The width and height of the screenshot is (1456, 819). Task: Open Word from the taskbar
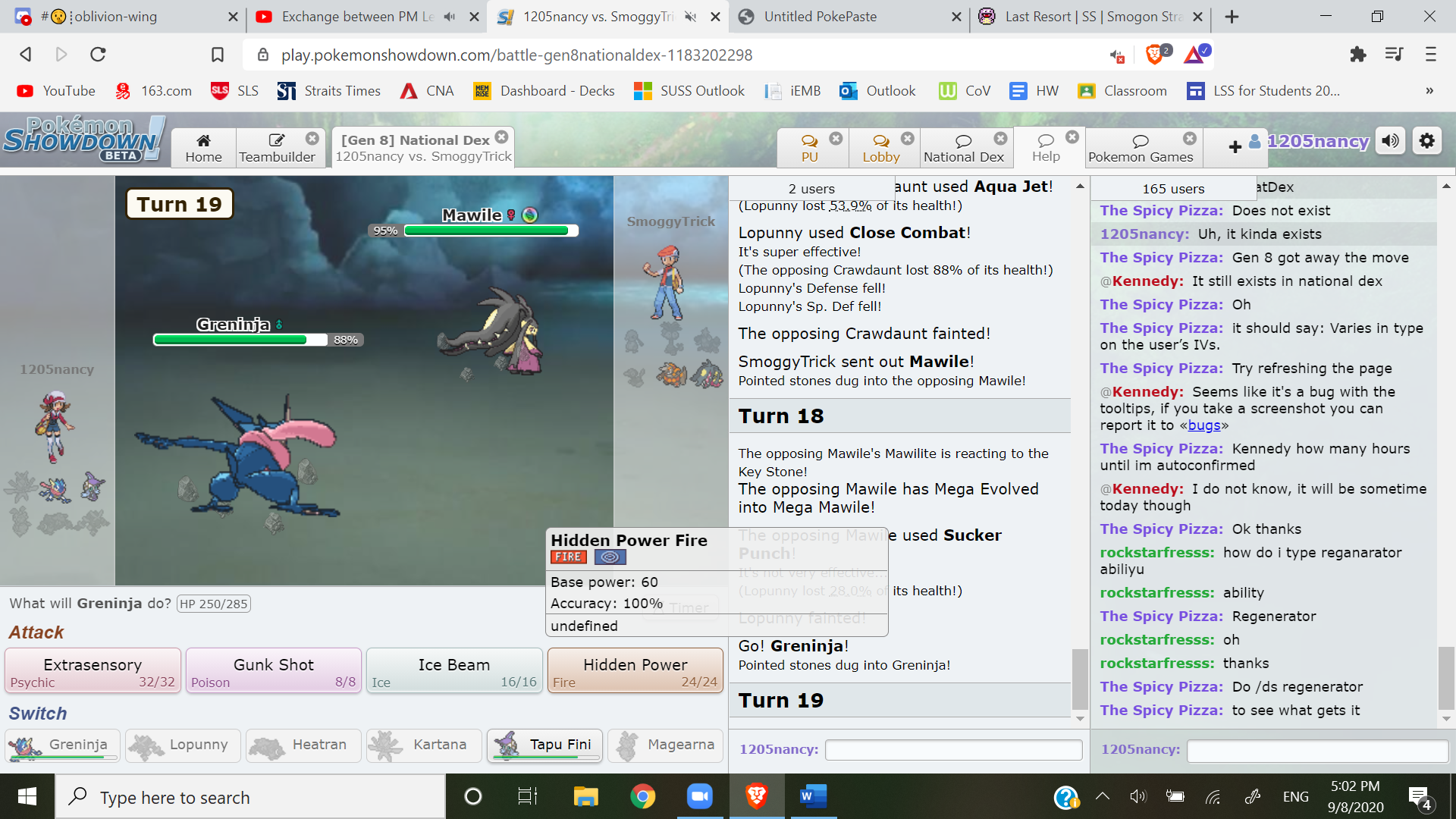[x=813, y=796]
